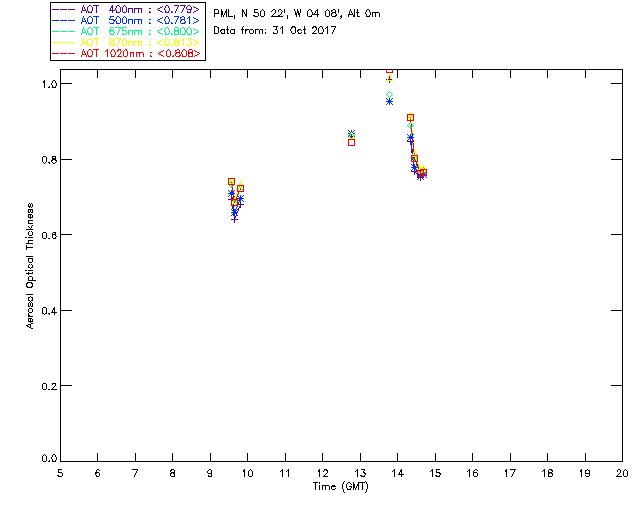Click x-axis tick label 15
The height and width of the screenshot is (512, 640).
pos(435,473)
